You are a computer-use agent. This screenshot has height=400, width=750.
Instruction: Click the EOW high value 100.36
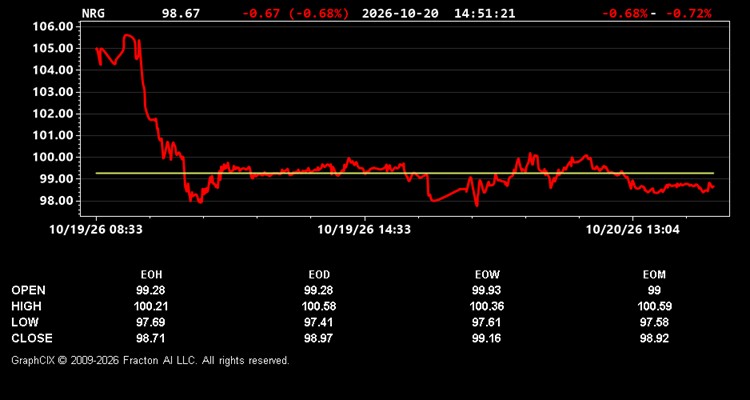coord(487,306)
